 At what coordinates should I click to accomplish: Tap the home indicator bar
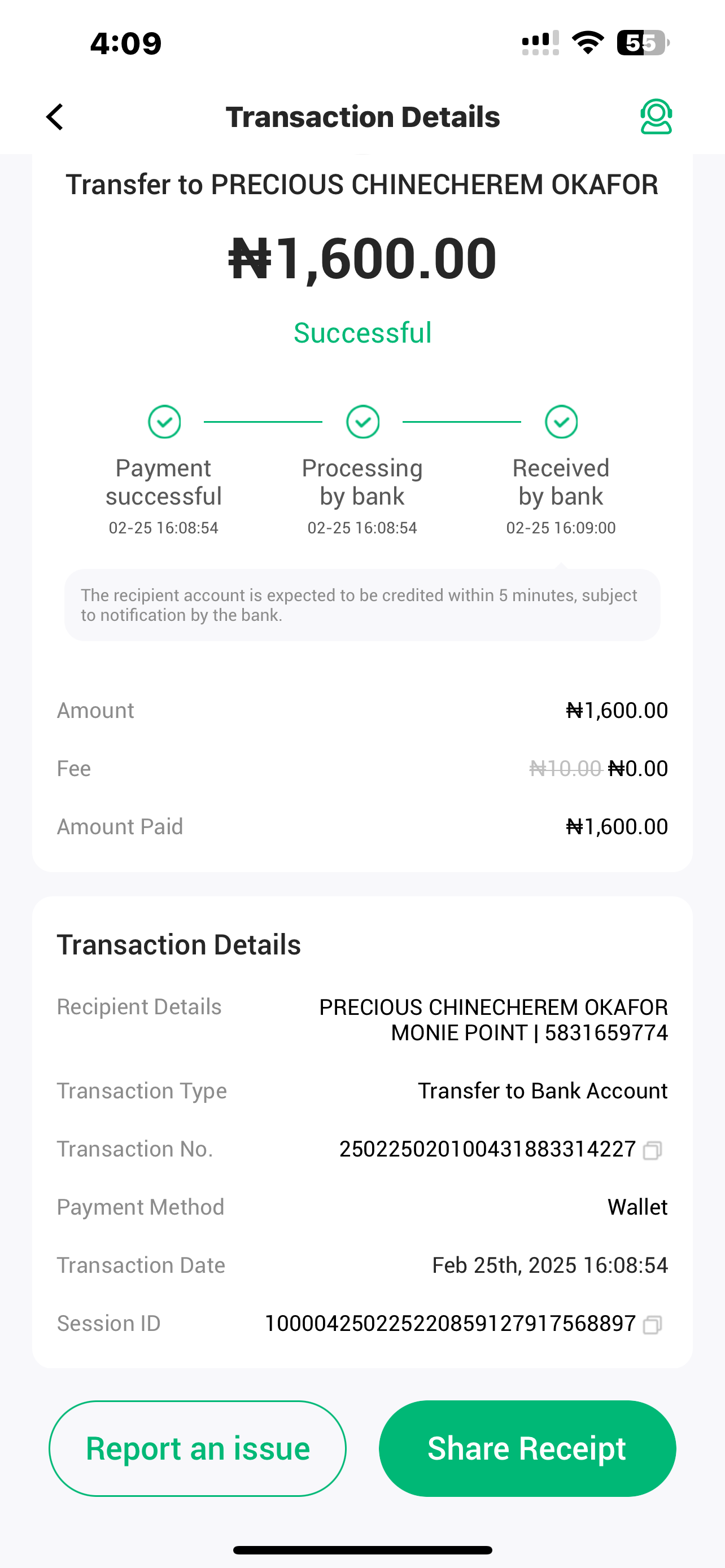[363, 1550]
